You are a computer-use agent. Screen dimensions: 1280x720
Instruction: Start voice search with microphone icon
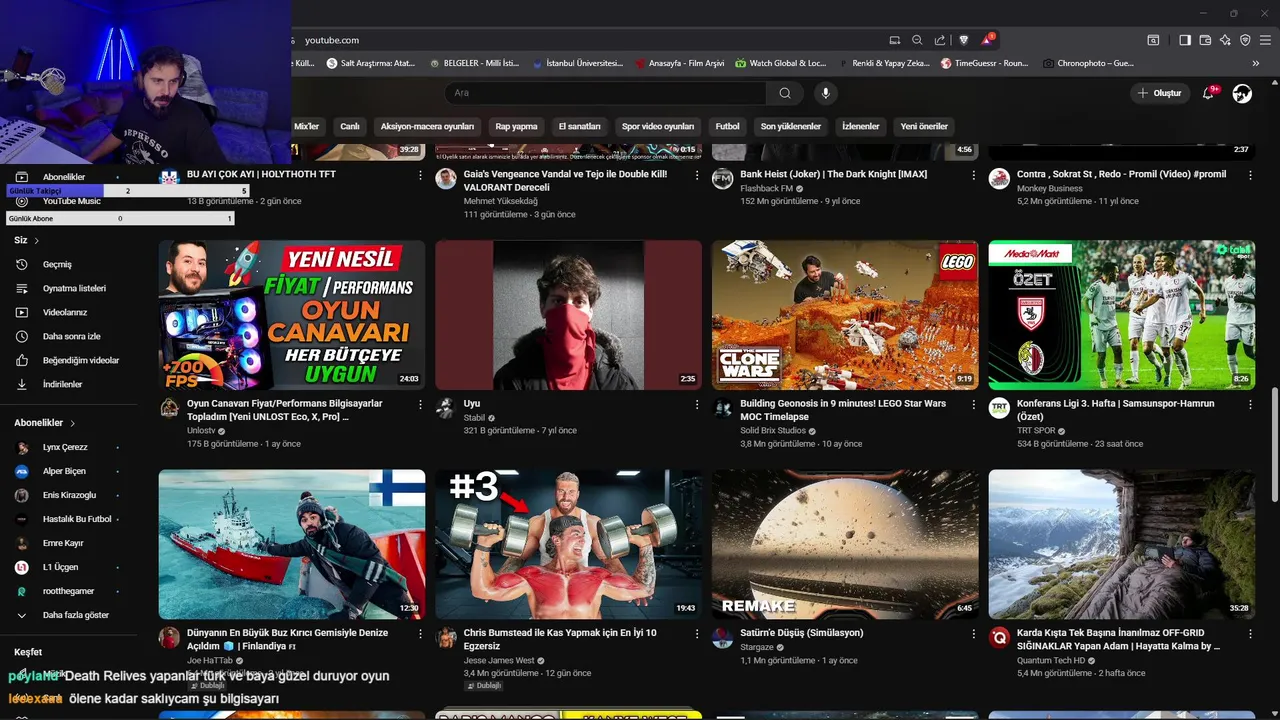(825, 93)
